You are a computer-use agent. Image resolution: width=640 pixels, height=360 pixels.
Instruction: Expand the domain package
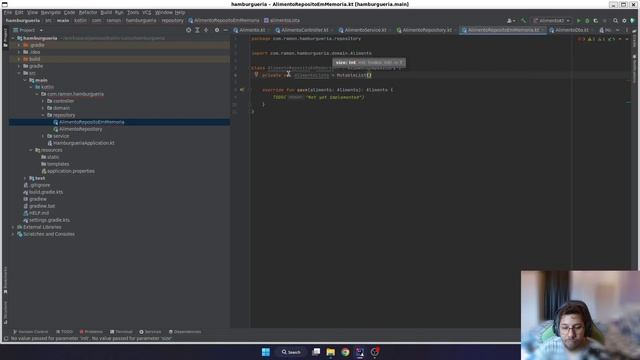(43, 108)
